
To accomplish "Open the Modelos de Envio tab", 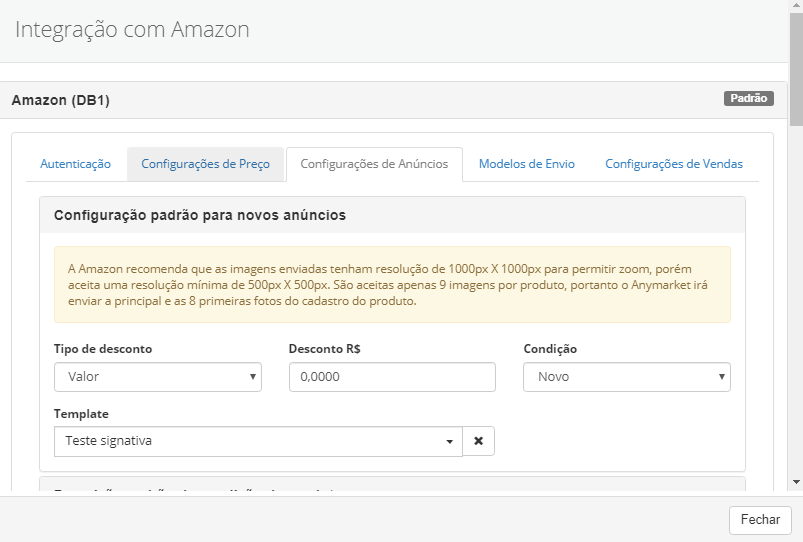I will tap(526, 164).
